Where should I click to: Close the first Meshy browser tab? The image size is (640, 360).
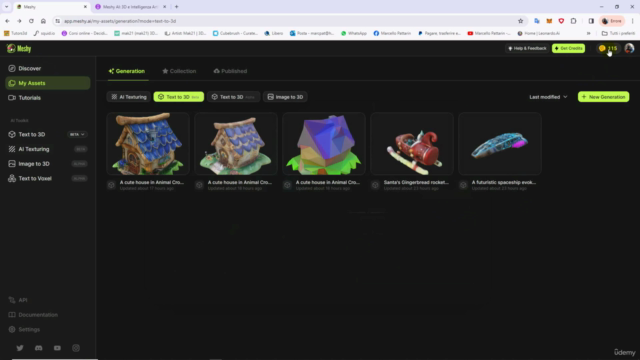pyautogui.click(x=85, y=7)
